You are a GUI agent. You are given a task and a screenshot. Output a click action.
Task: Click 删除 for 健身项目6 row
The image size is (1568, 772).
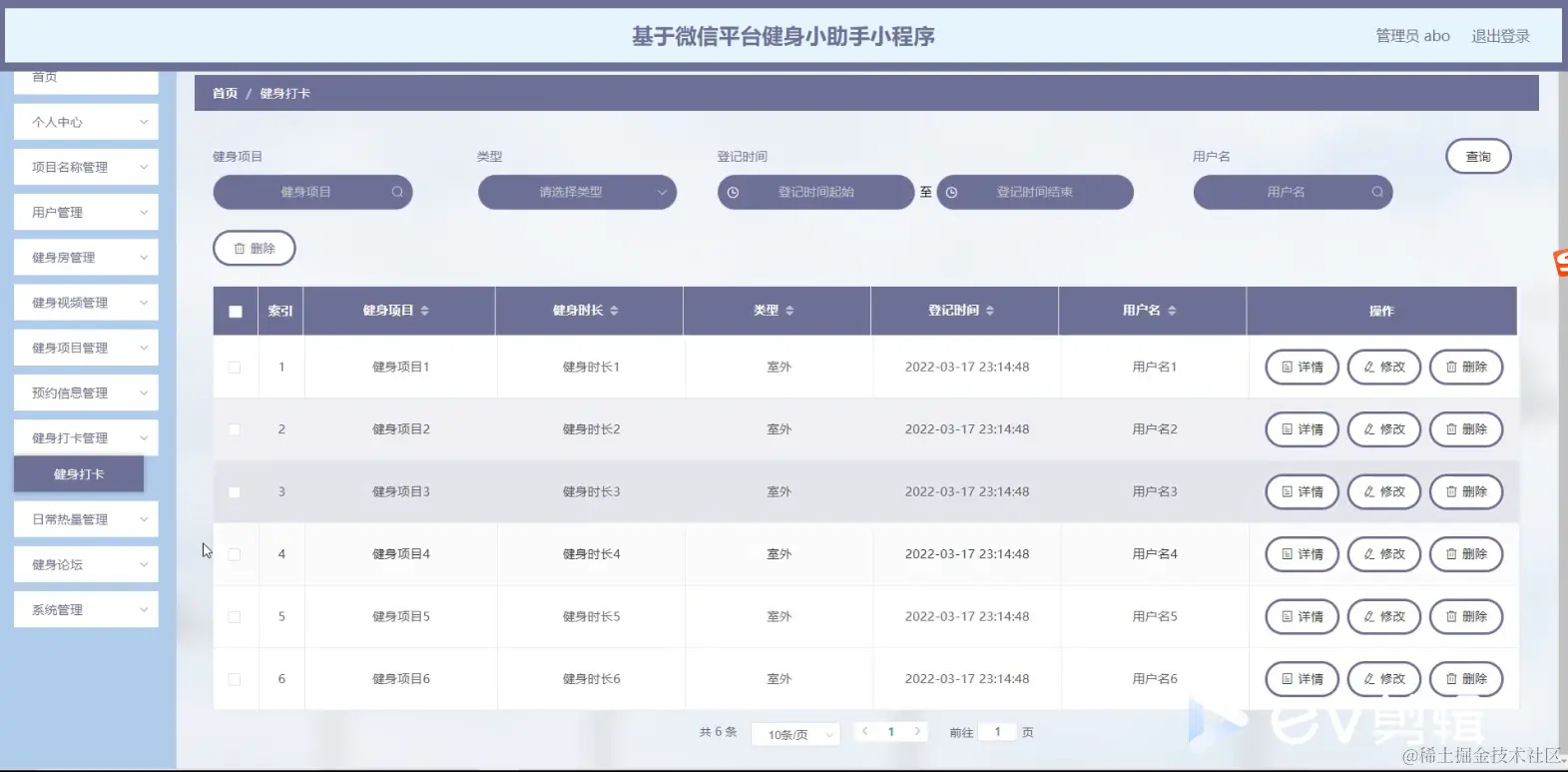point(1466,679)
